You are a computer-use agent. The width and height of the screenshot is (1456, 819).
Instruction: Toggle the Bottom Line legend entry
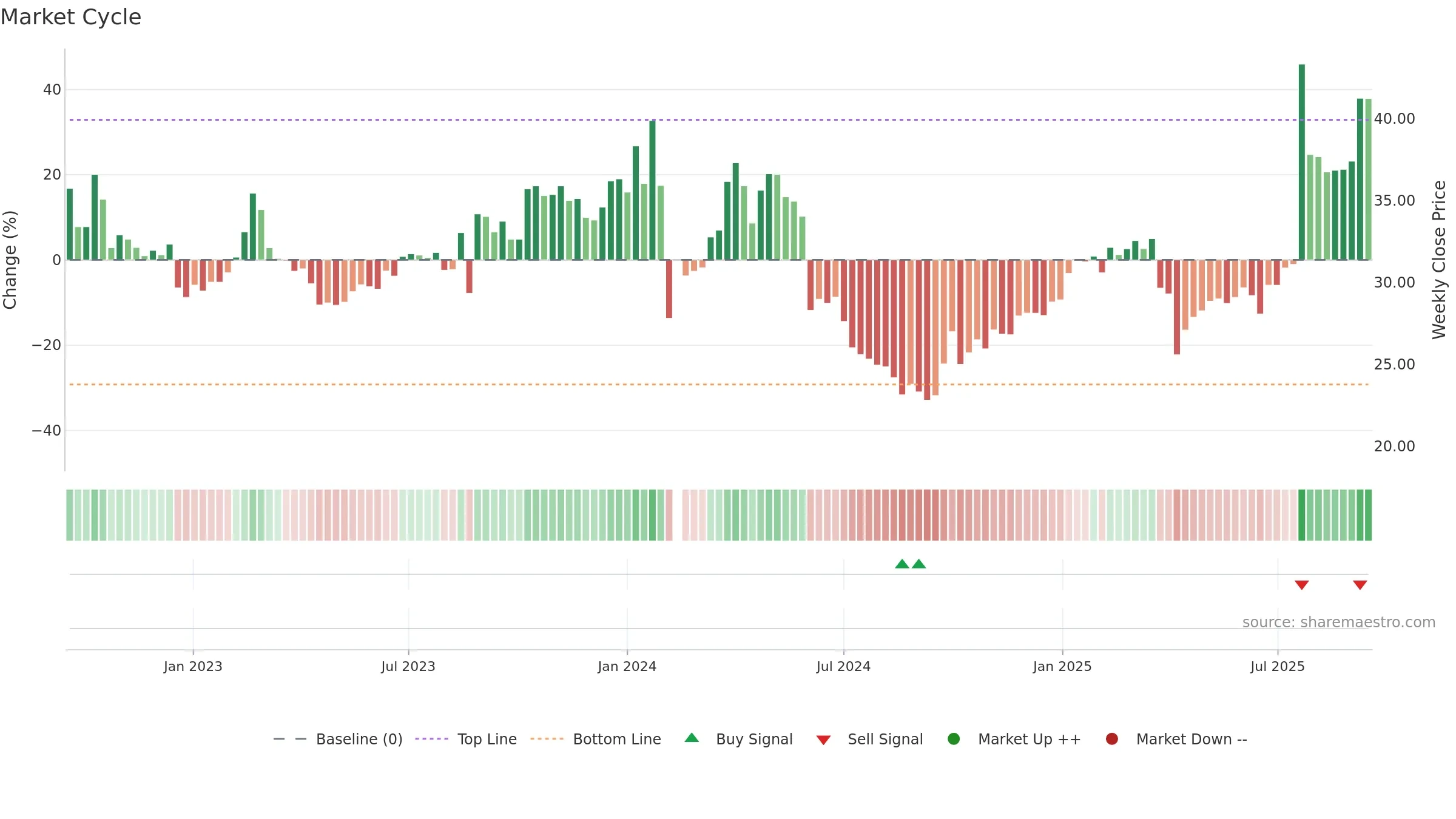(x=596, y=739)
